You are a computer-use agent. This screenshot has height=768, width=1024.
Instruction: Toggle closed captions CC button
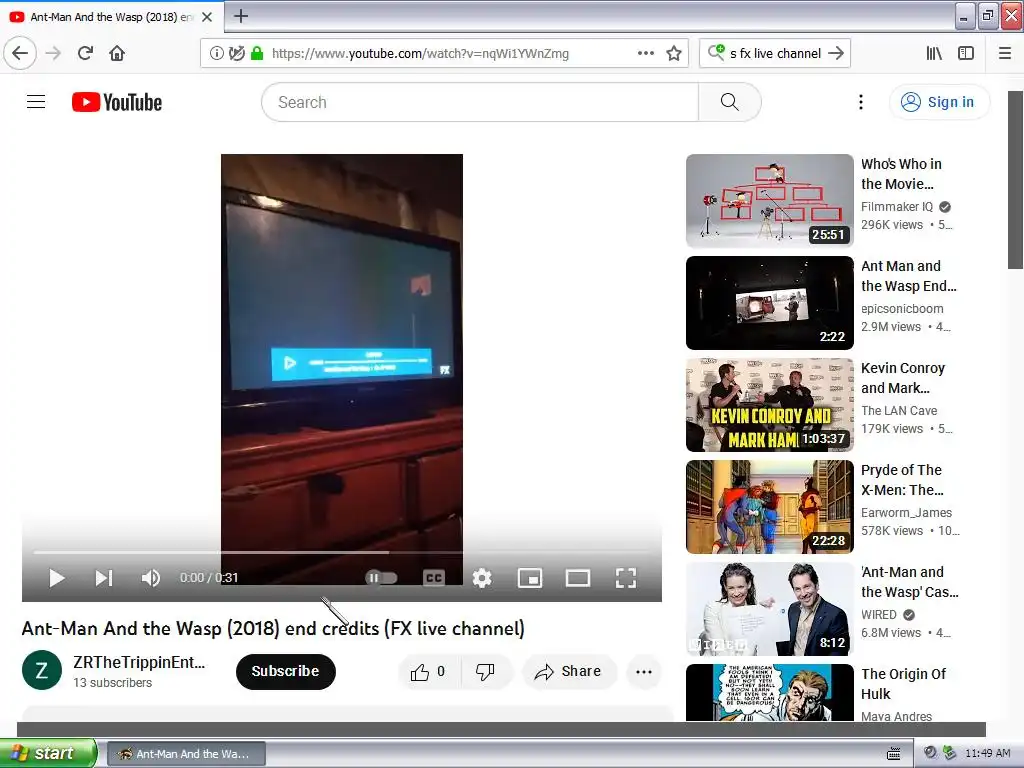pyautogui.click(x=434, y=578)
